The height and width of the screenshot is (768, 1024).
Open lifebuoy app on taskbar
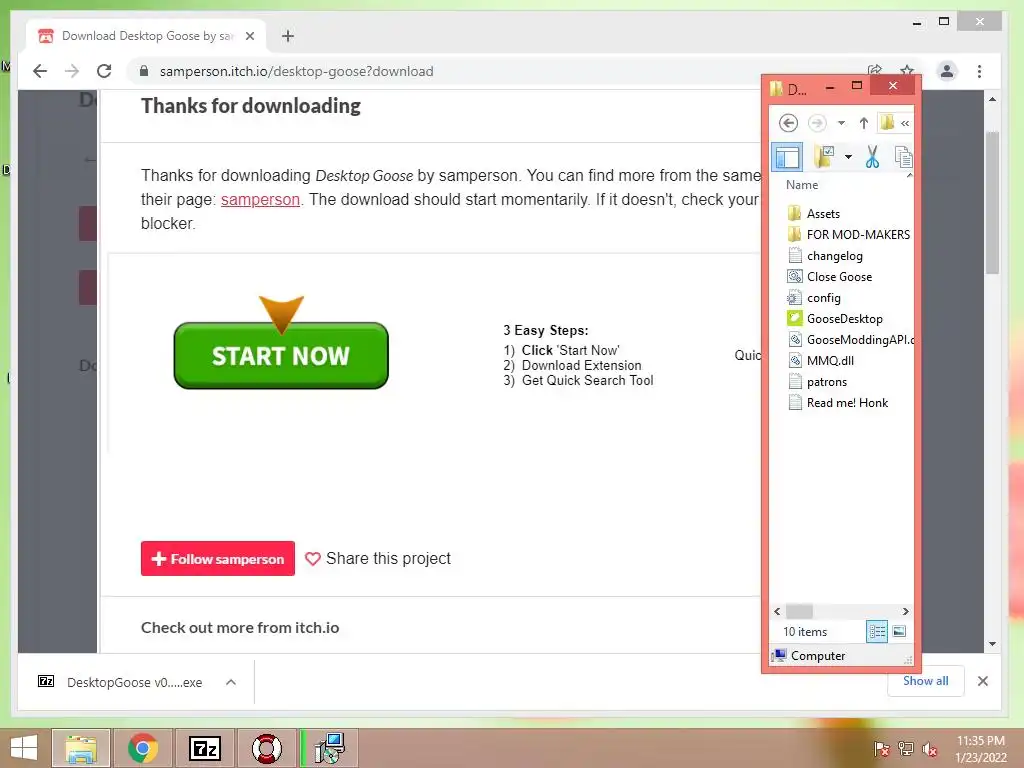267,748
